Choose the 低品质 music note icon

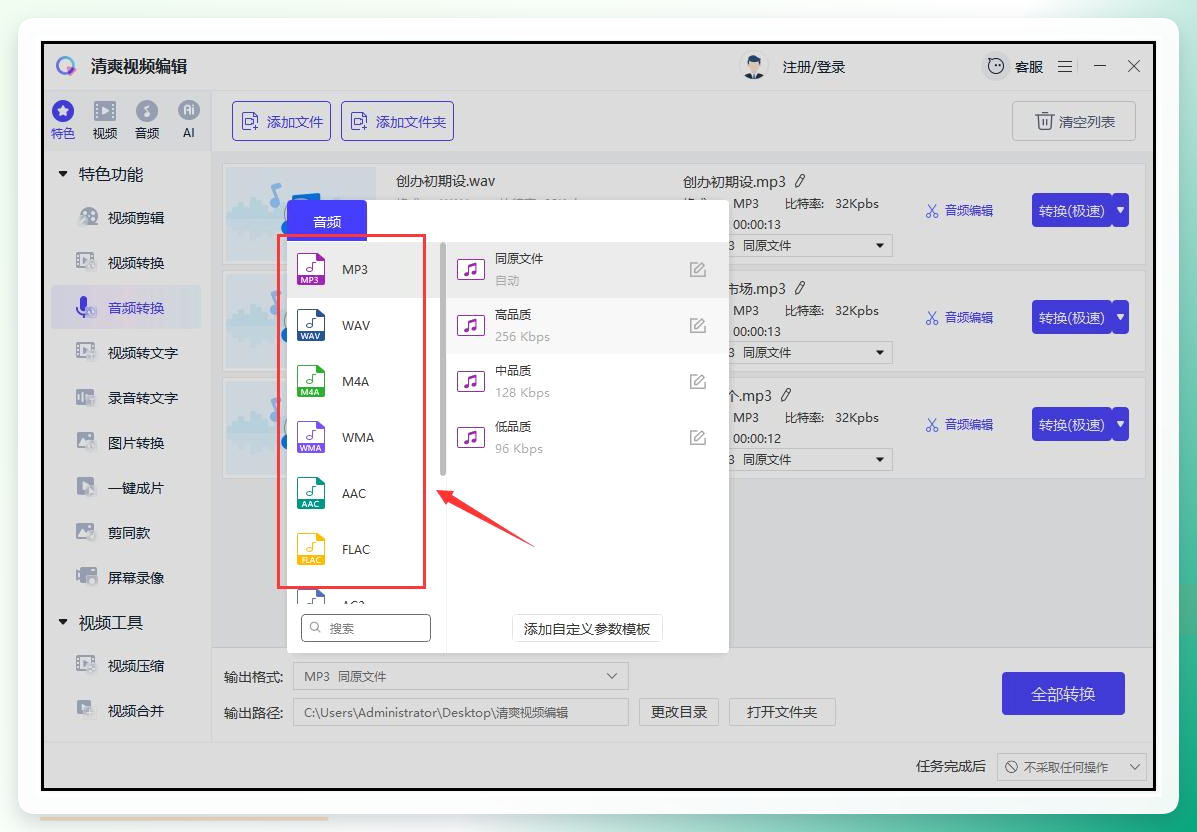pyautogui.click(x=471, y=437)
